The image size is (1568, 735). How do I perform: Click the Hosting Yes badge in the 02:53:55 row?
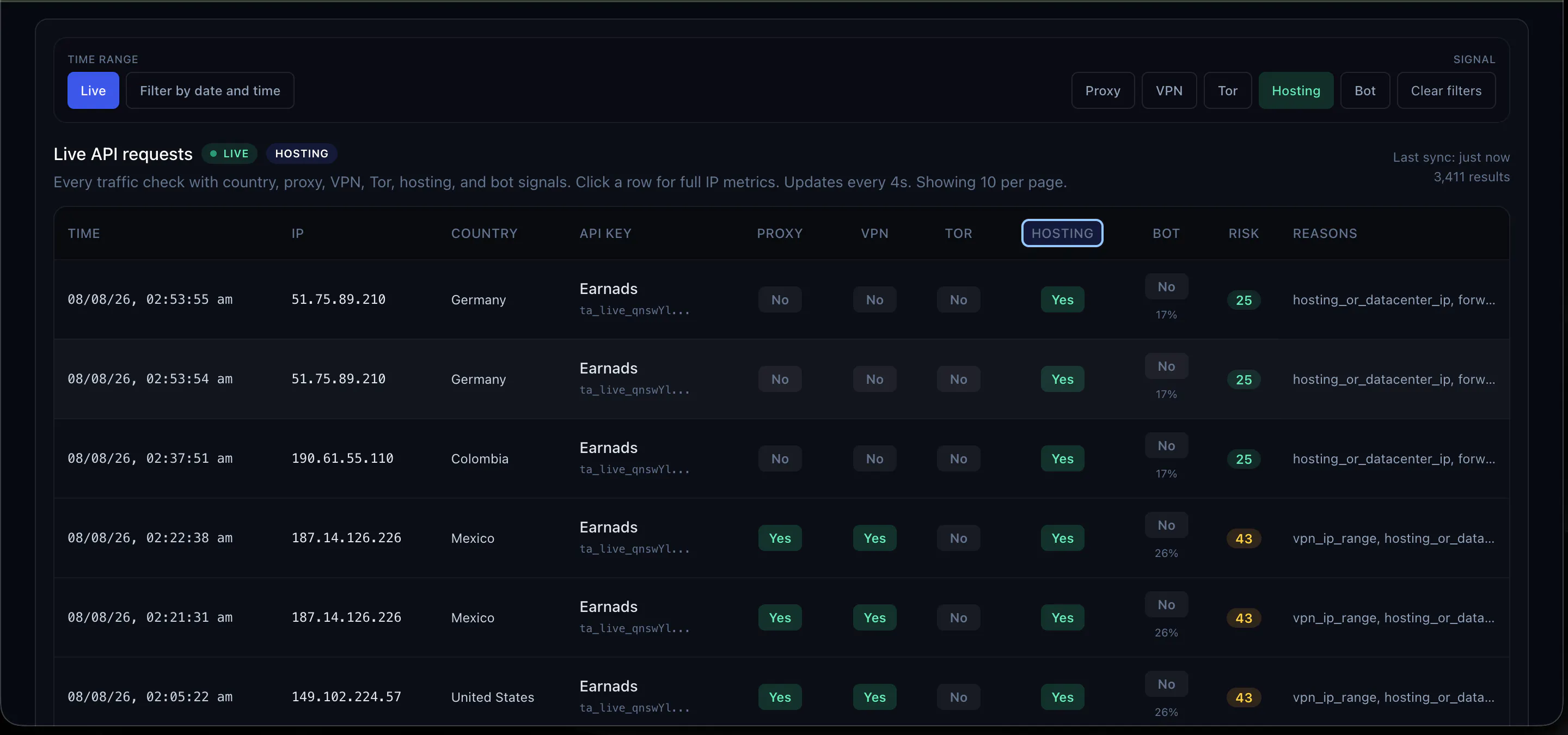point(1062,300)
